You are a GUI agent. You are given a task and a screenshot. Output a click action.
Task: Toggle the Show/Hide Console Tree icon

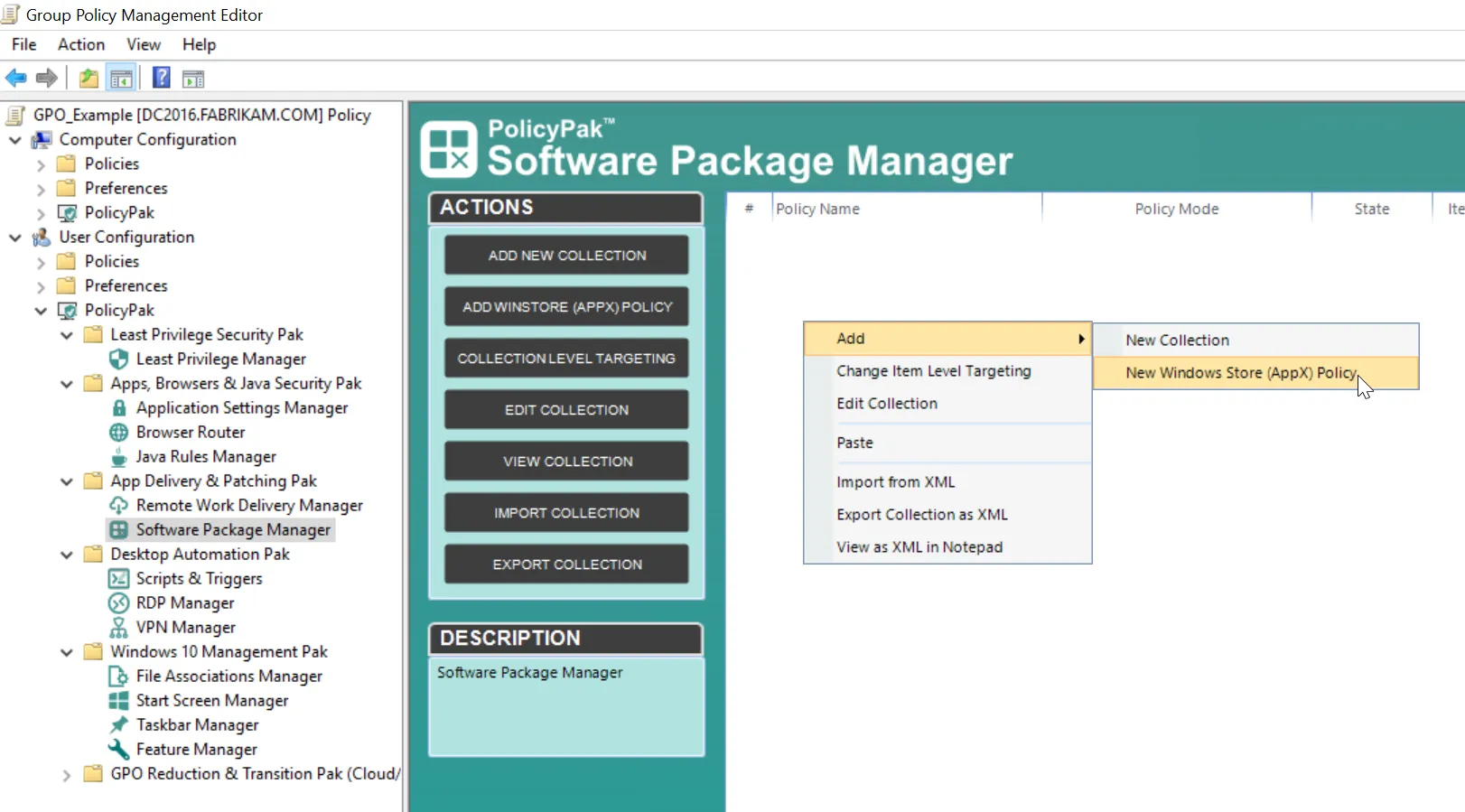pyautogui.click(x=121, y=79)
